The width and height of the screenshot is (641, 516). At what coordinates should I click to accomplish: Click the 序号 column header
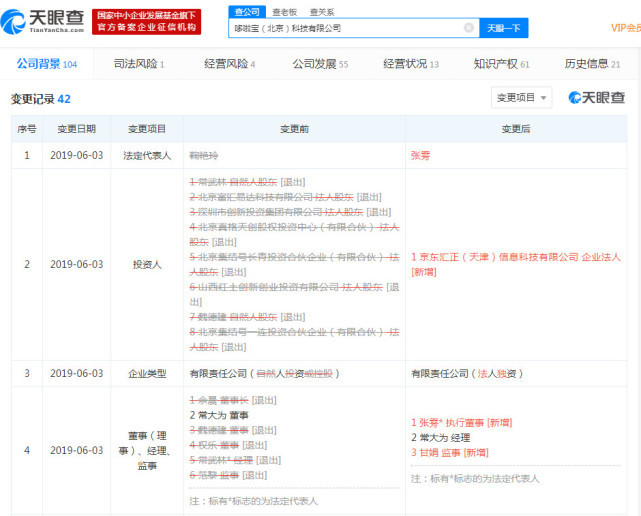[27, 129]
